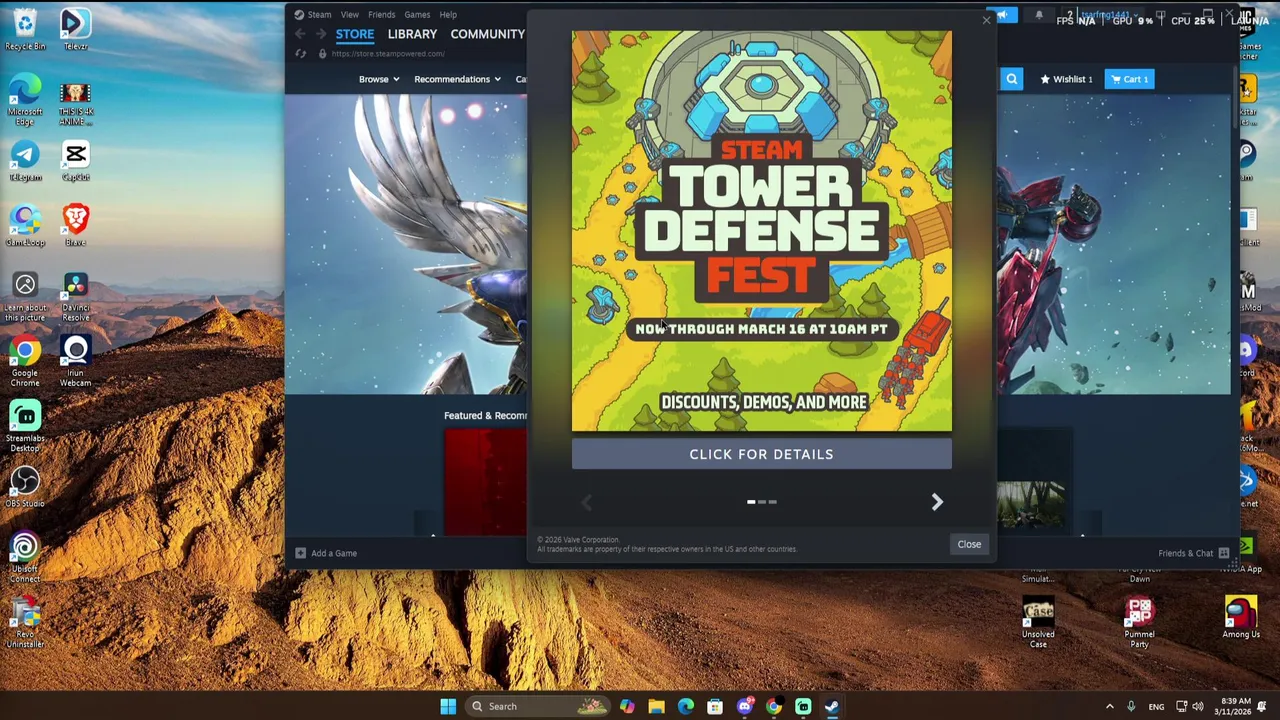Viewport: 1280px width, 720px height.
Task: Switch to the COMMUNITY tab
Action: [x=487, y=34]
